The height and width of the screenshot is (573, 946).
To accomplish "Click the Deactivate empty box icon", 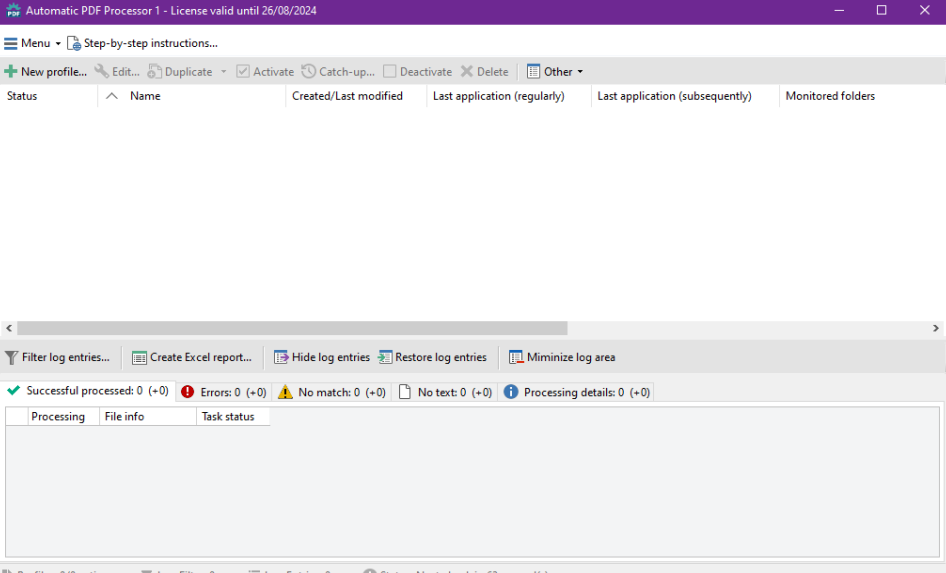I will tap(390, 71).
